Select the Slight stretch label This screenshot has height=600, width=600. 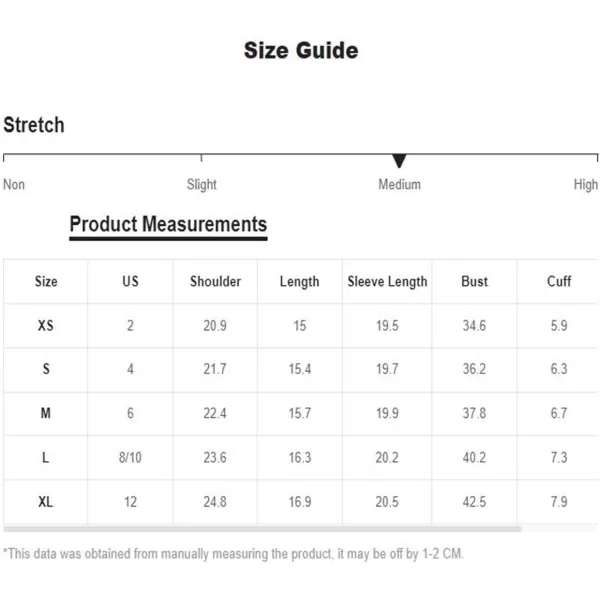click(202, 184)
